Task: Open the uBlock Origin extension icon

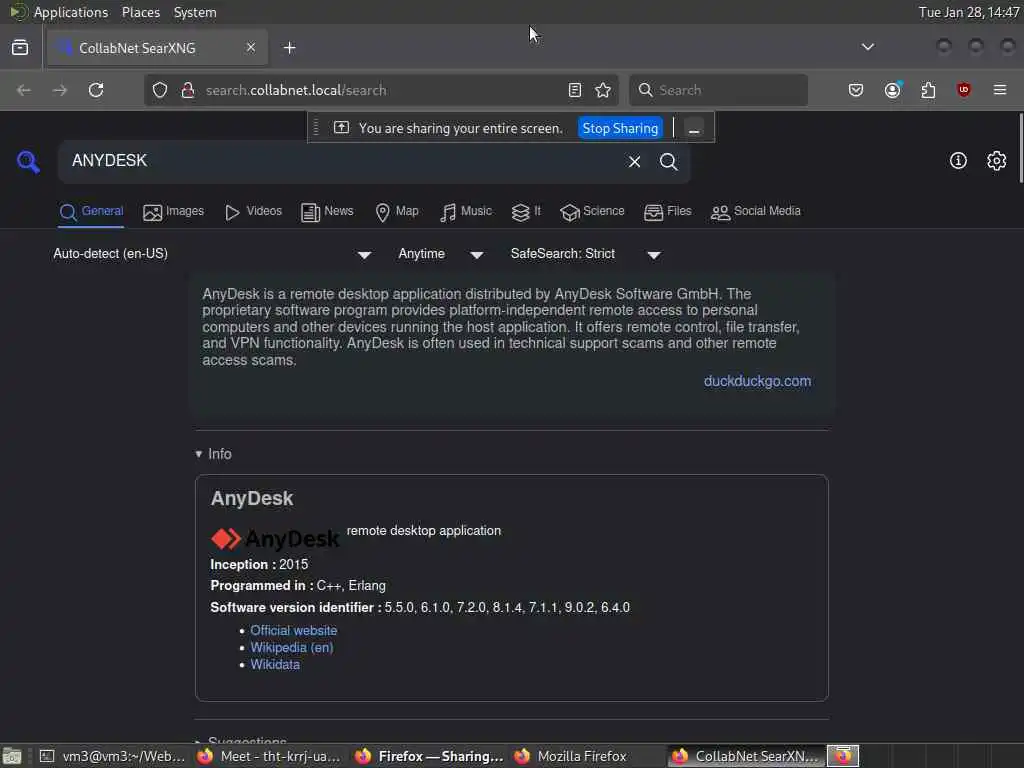Action: tap(963, 90)
